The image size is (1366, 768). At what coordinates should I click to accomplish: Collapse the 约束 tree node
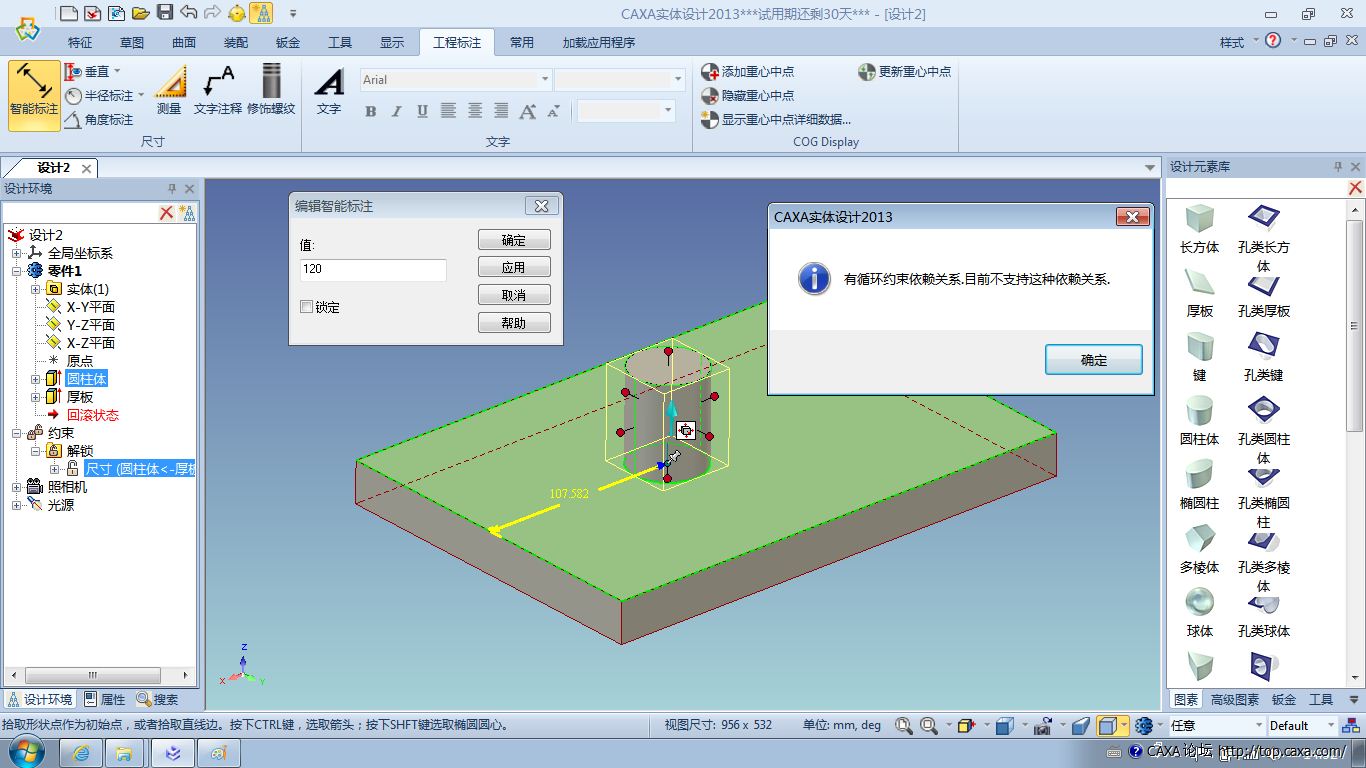click(x=17, y=433)
